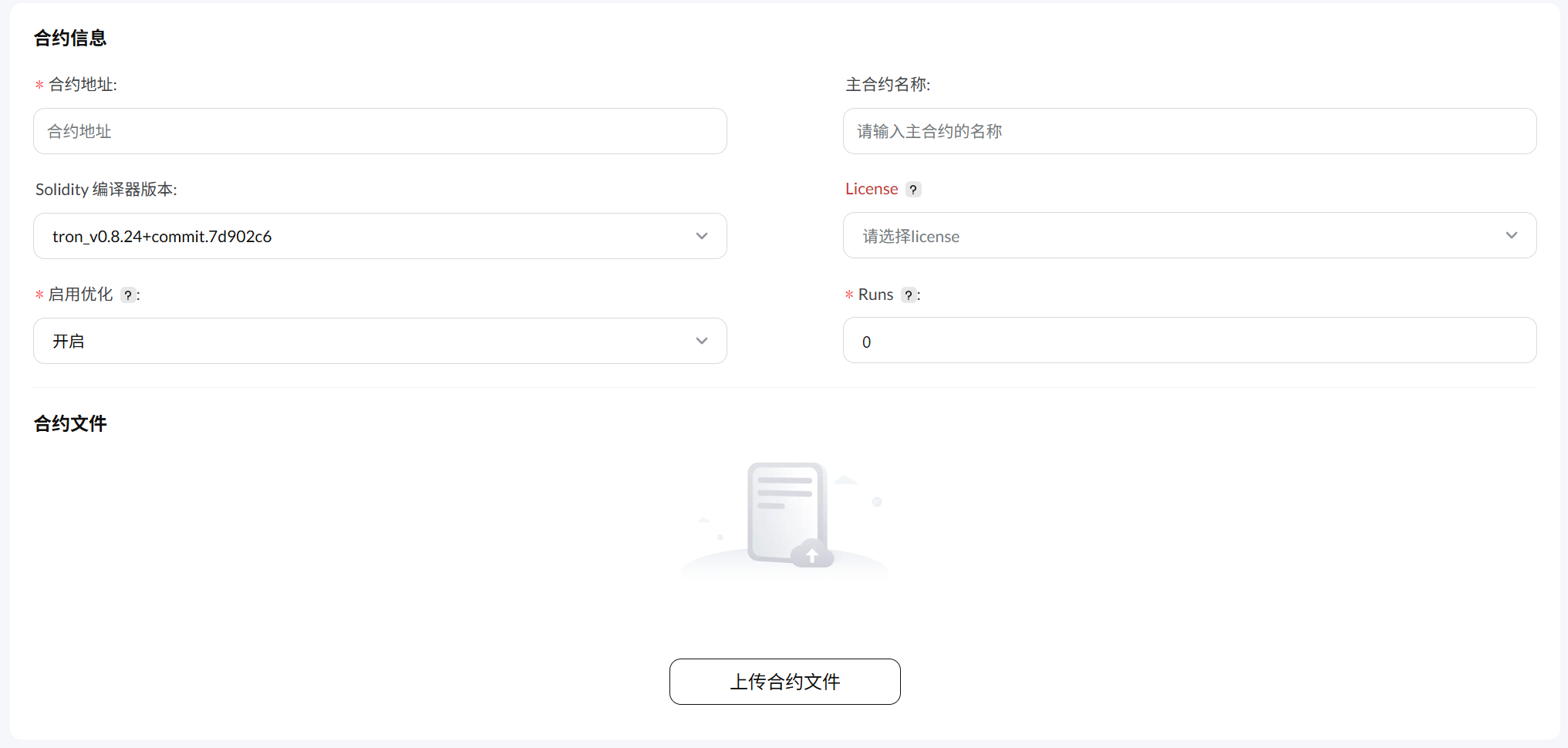The image size is (1568, 748).
Task: Click the 启用优化 label text
Action: click(x=80, y=295)
